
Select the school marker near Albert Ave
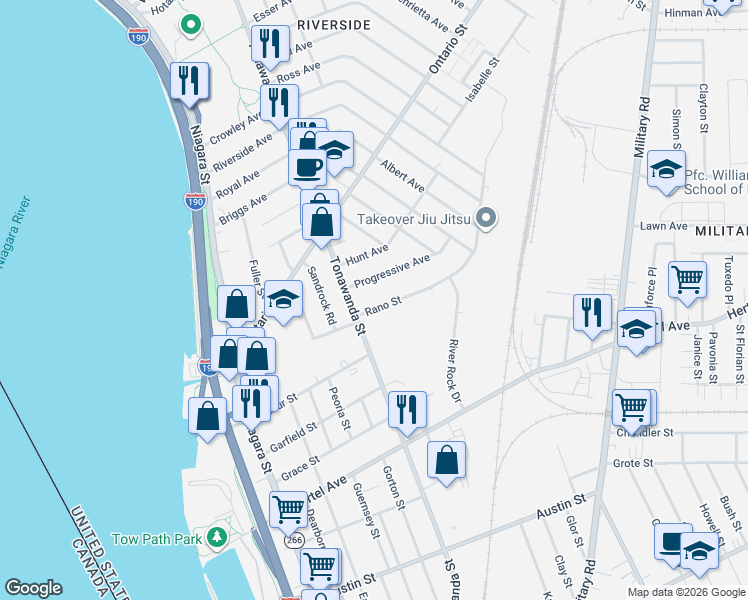(334, 151)
